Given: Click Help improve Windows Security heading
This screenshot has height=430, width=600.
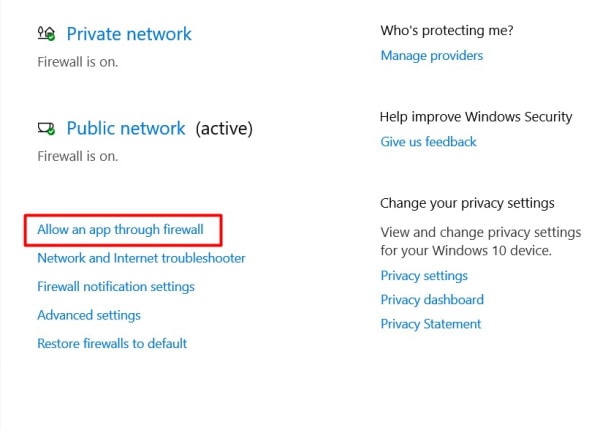Looking at the screenshot, I should pyautogui.click(x=476, y=117).
